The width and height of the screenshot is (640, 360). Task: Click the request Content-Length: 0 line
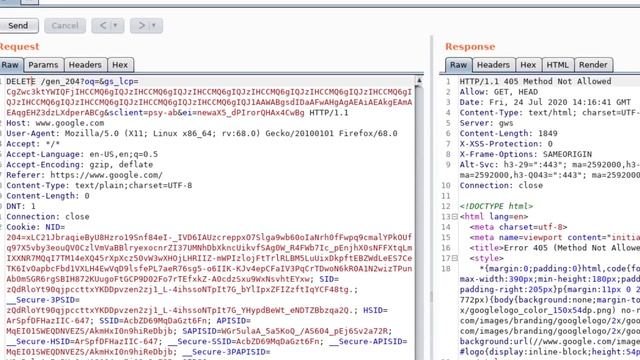pyautogui.click(x=48, y=196)
